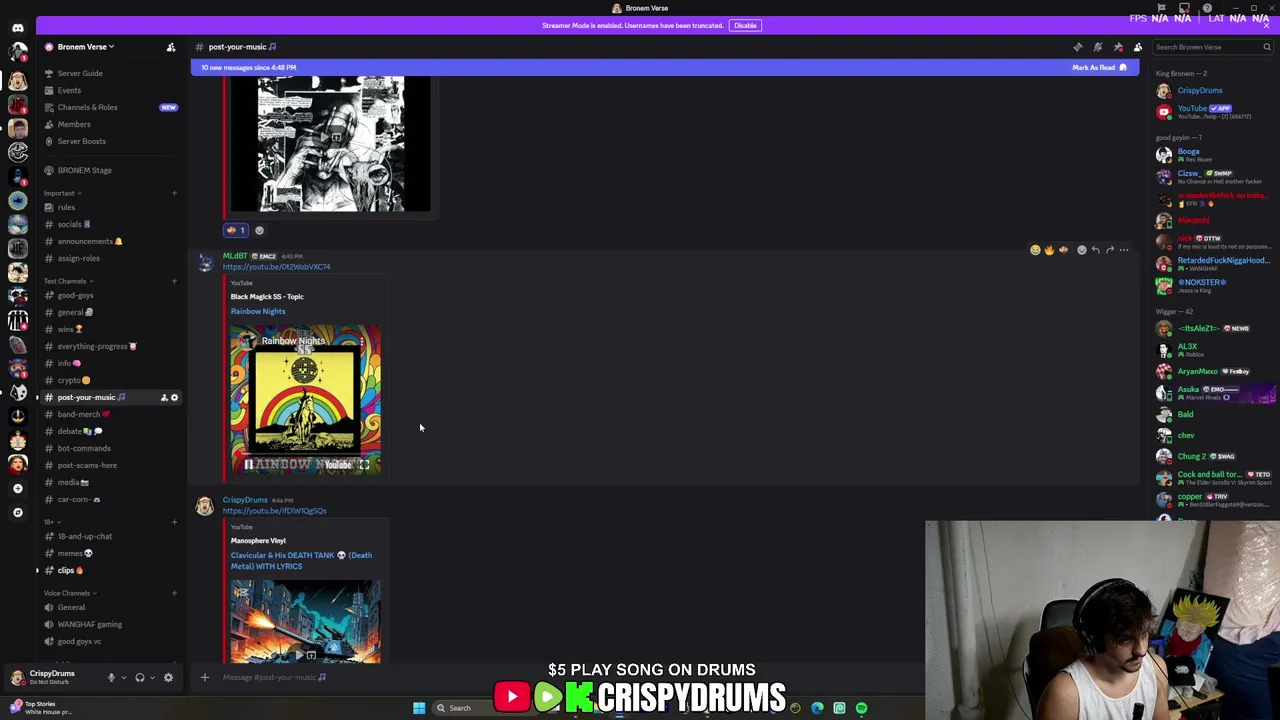
Task: Create channel plus in Text Channels
Action: tap(174, 281)
